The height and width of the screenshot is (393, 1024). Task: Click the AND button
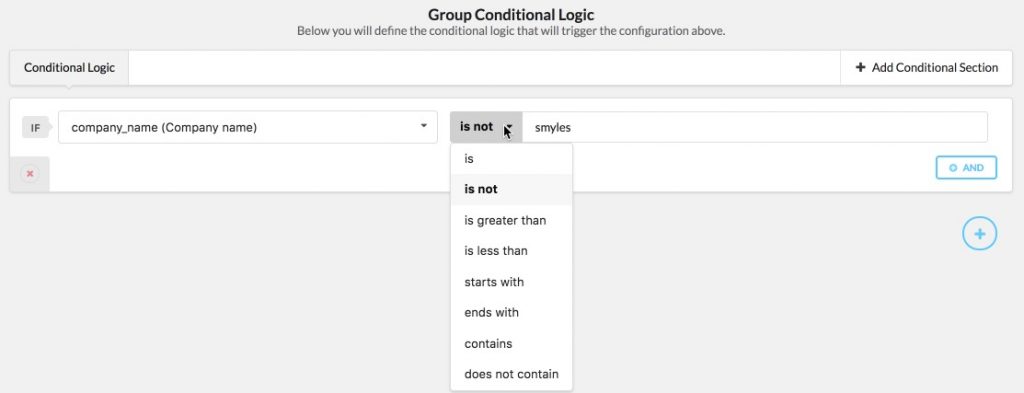pyautogui.click(x=966, y=168)
